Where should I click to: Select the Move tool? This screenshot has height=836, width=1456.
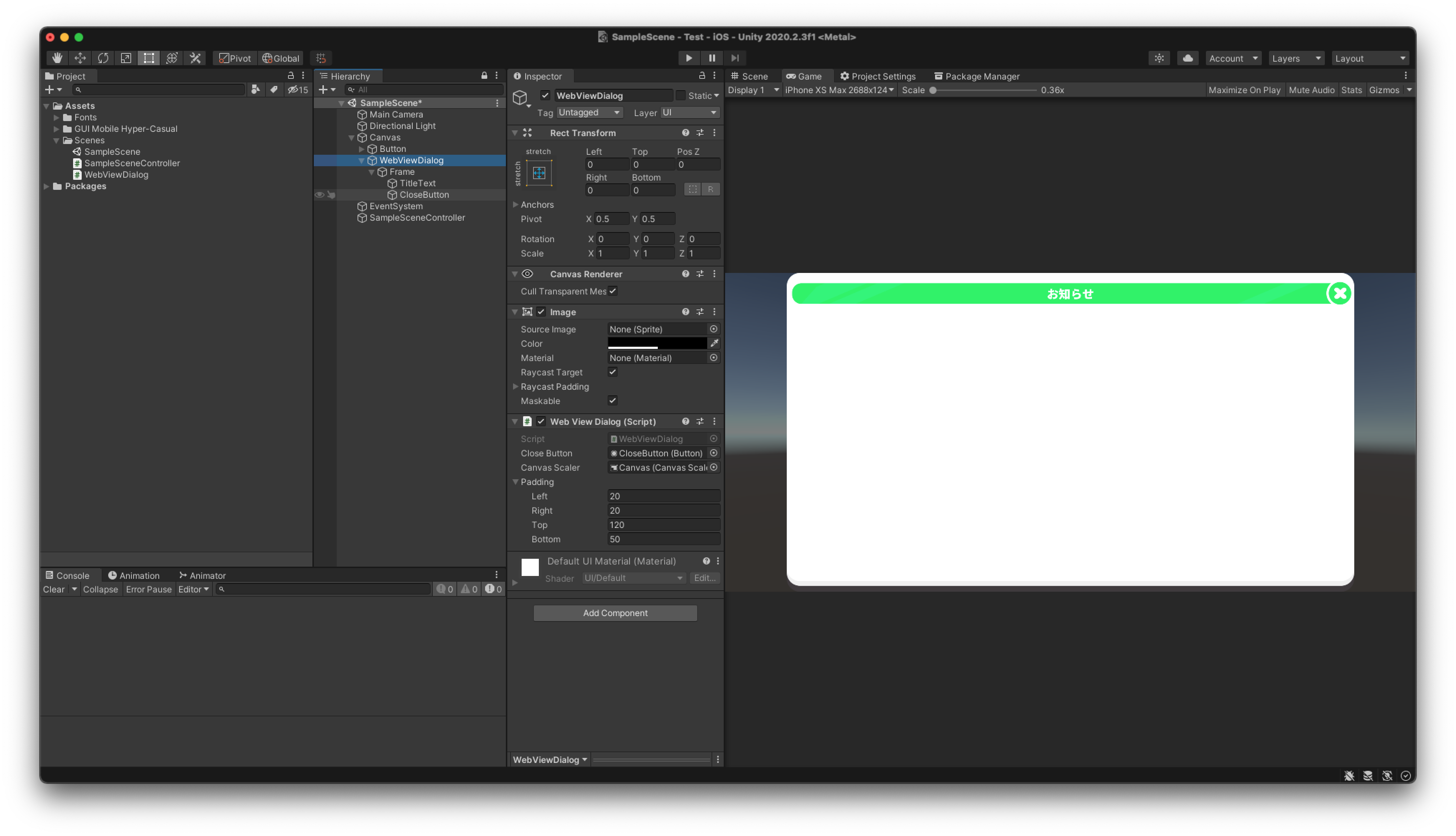(x=80, y=58)
